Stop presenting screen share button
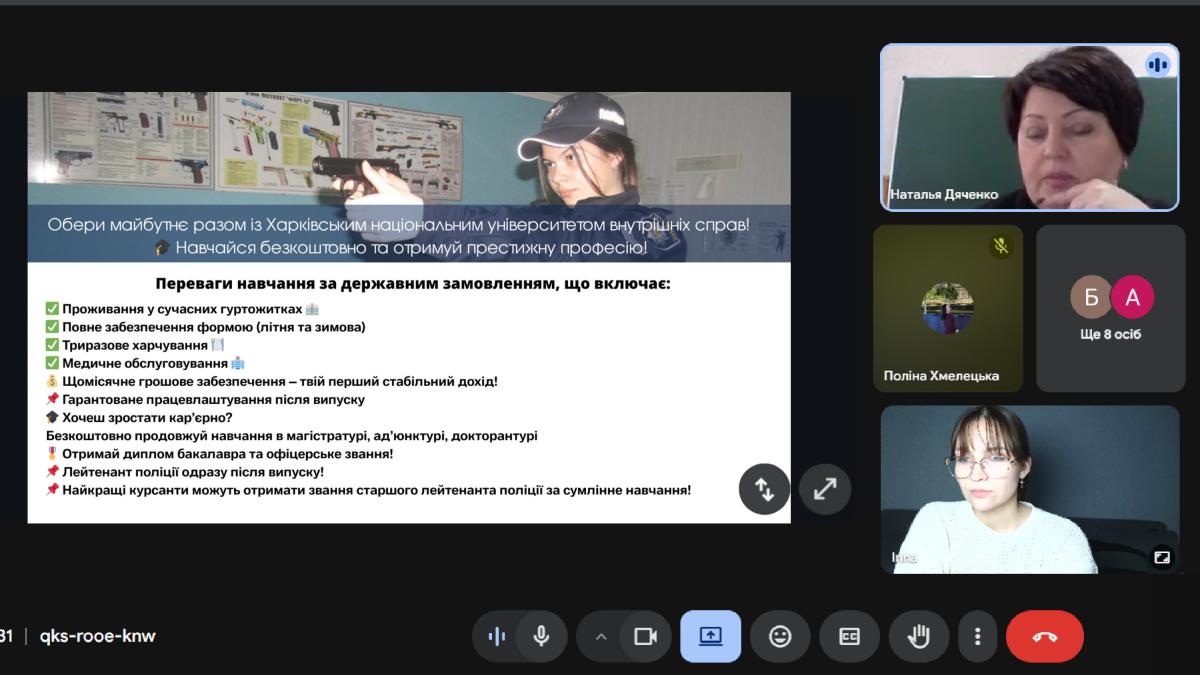Viewport: 1200px width, 675px height. point(711,636)
